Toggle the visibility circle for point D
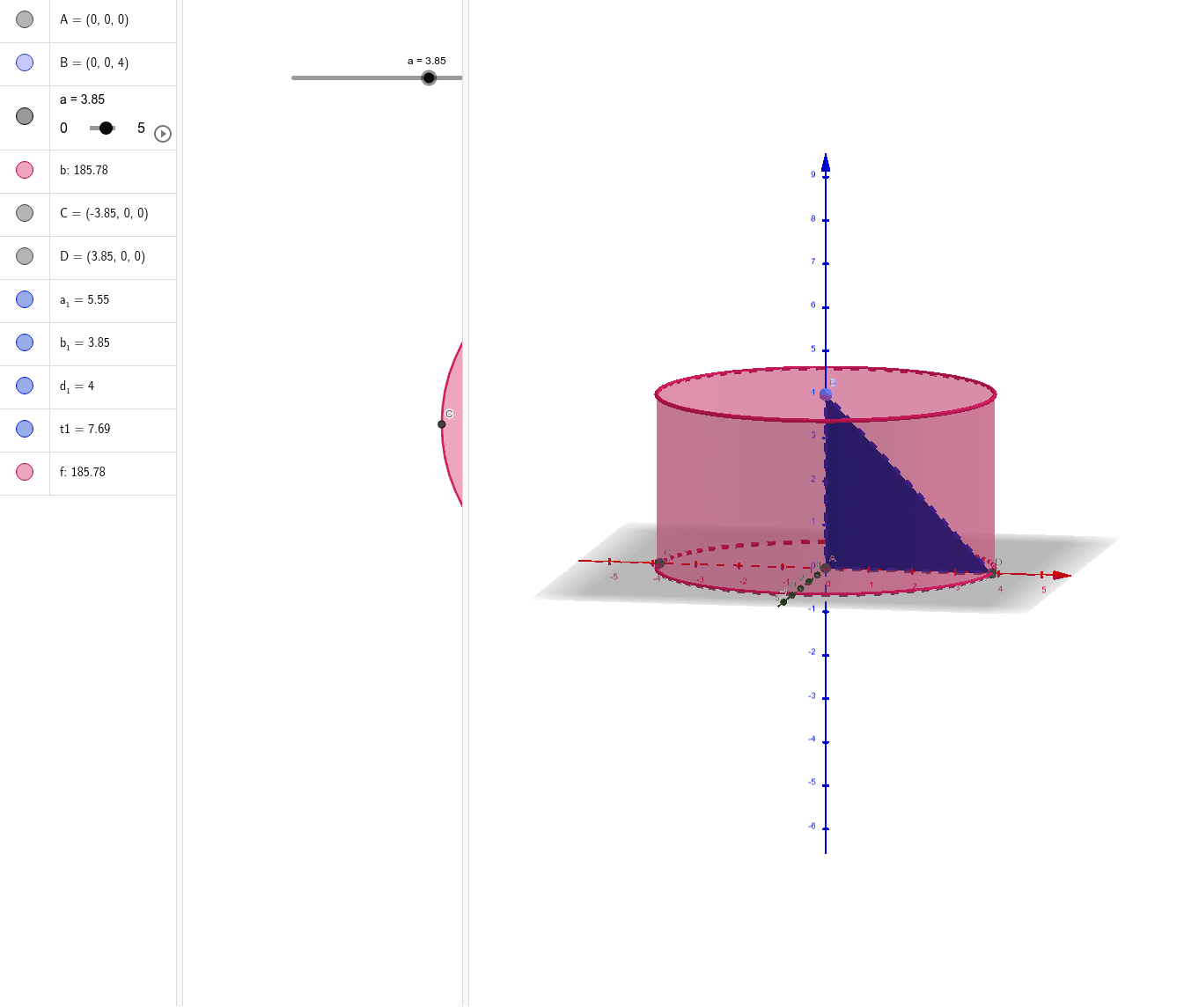Image resolution: width=1184 pixels, height=1008 pixels. [x=25, y=256]
